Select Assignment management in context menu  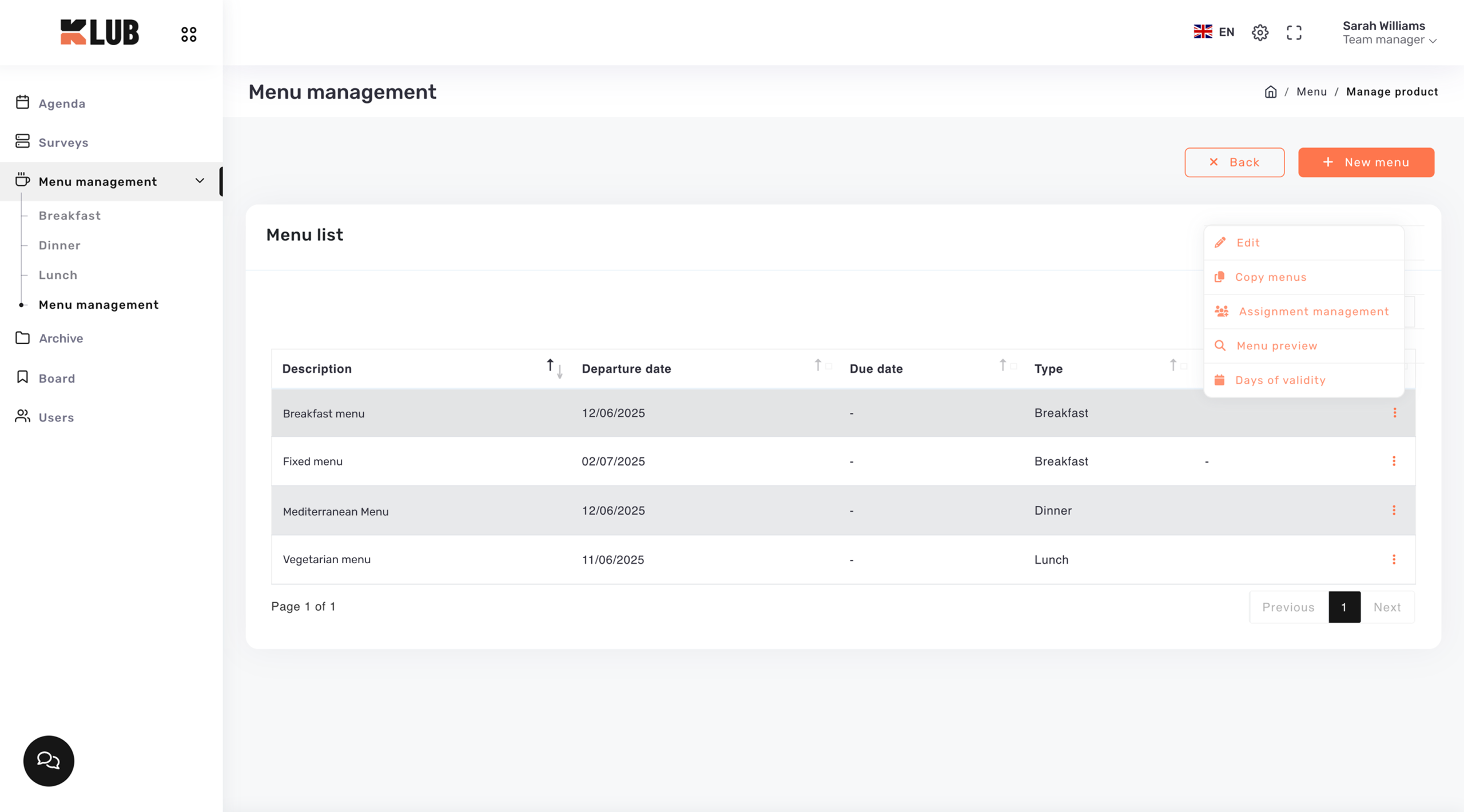click(x=1313, y=312)
